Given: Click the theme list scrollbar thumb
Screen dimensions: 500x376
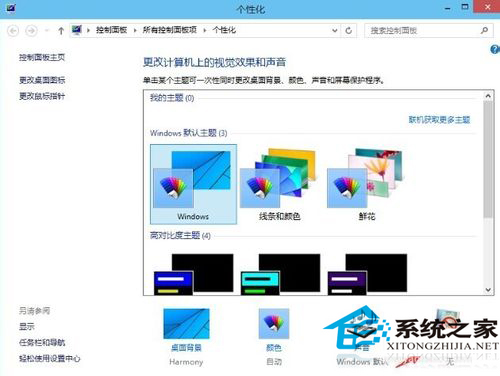Looking at the screenshot, I should point(488,159).
